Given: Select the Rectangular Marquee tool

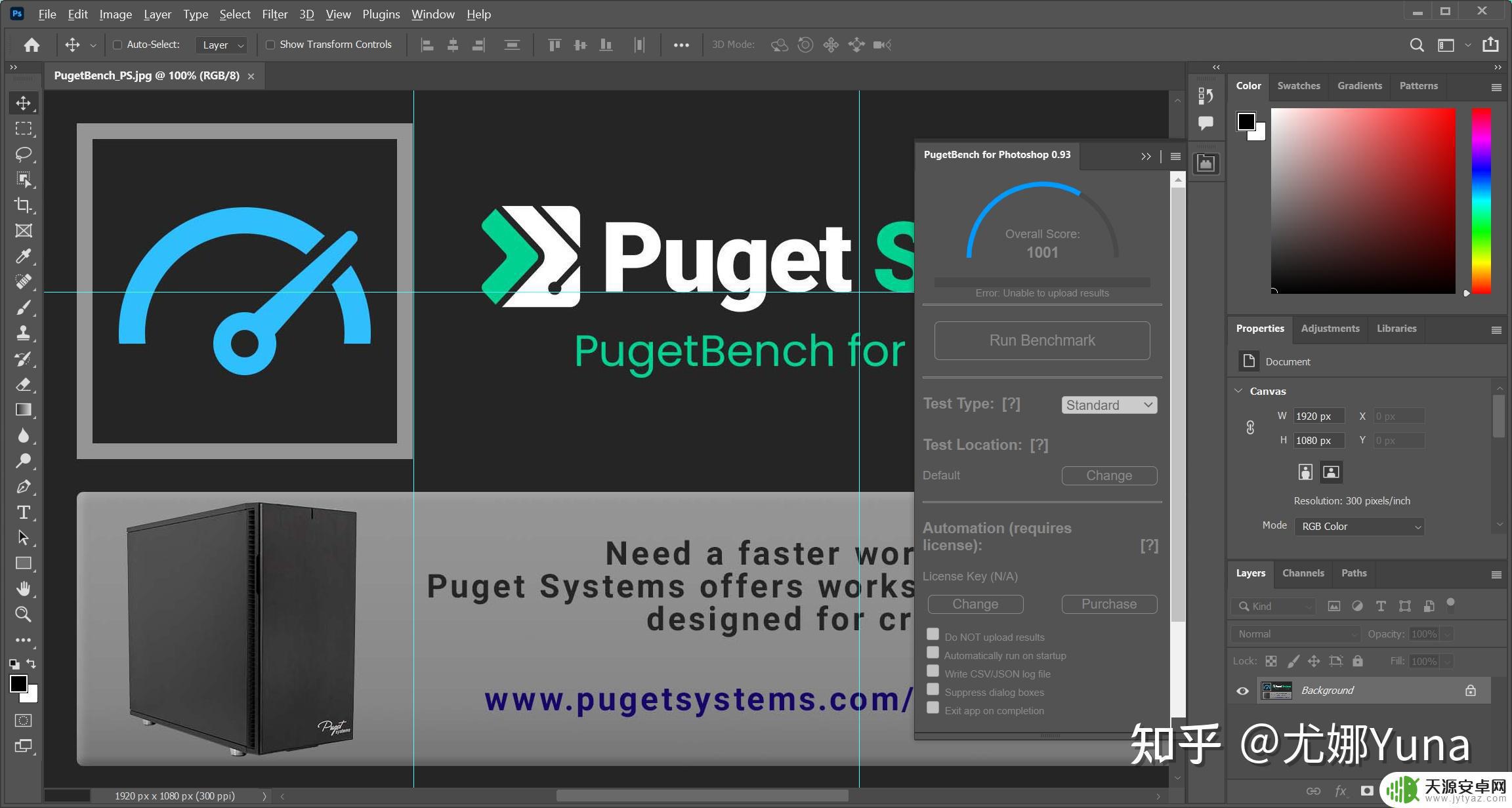Looking at the screenshot, I should coord(24,129).
